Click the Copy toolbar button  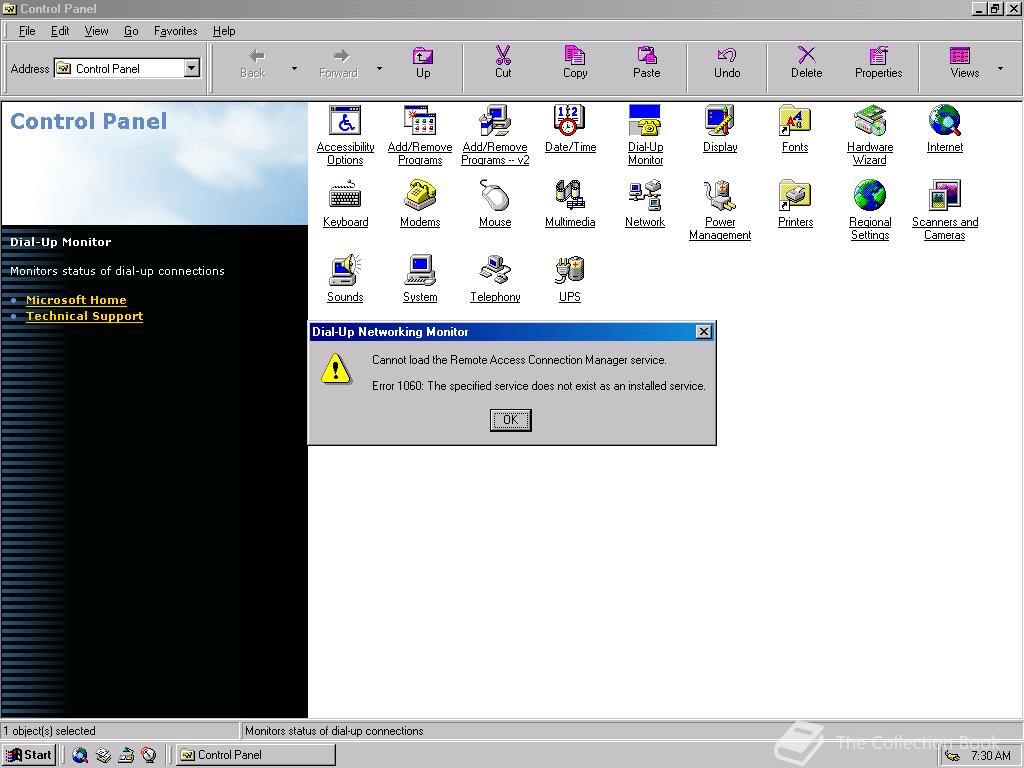pos(575,63)
